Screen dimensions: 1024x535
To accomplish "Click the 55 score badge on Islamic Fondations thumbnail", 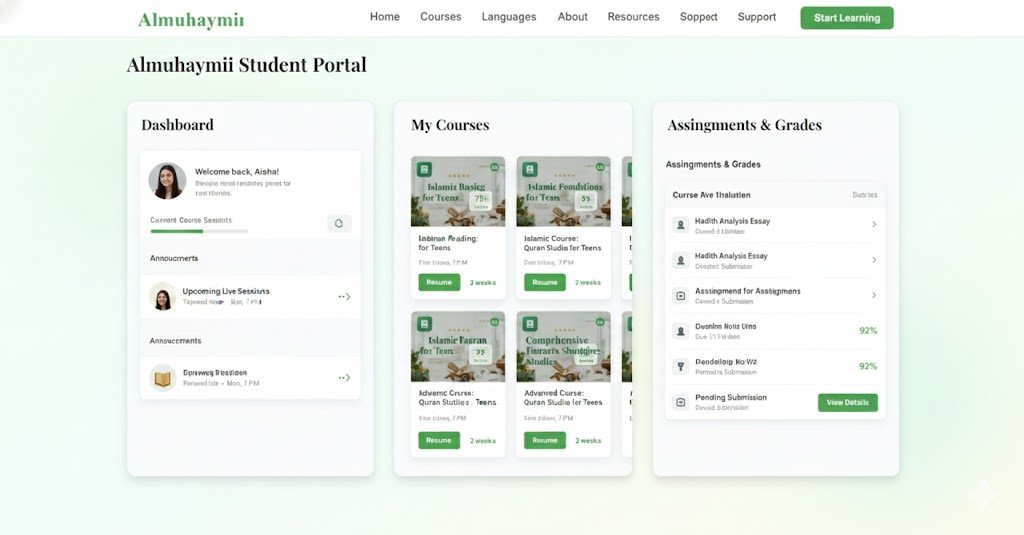I will click(586, 201).
